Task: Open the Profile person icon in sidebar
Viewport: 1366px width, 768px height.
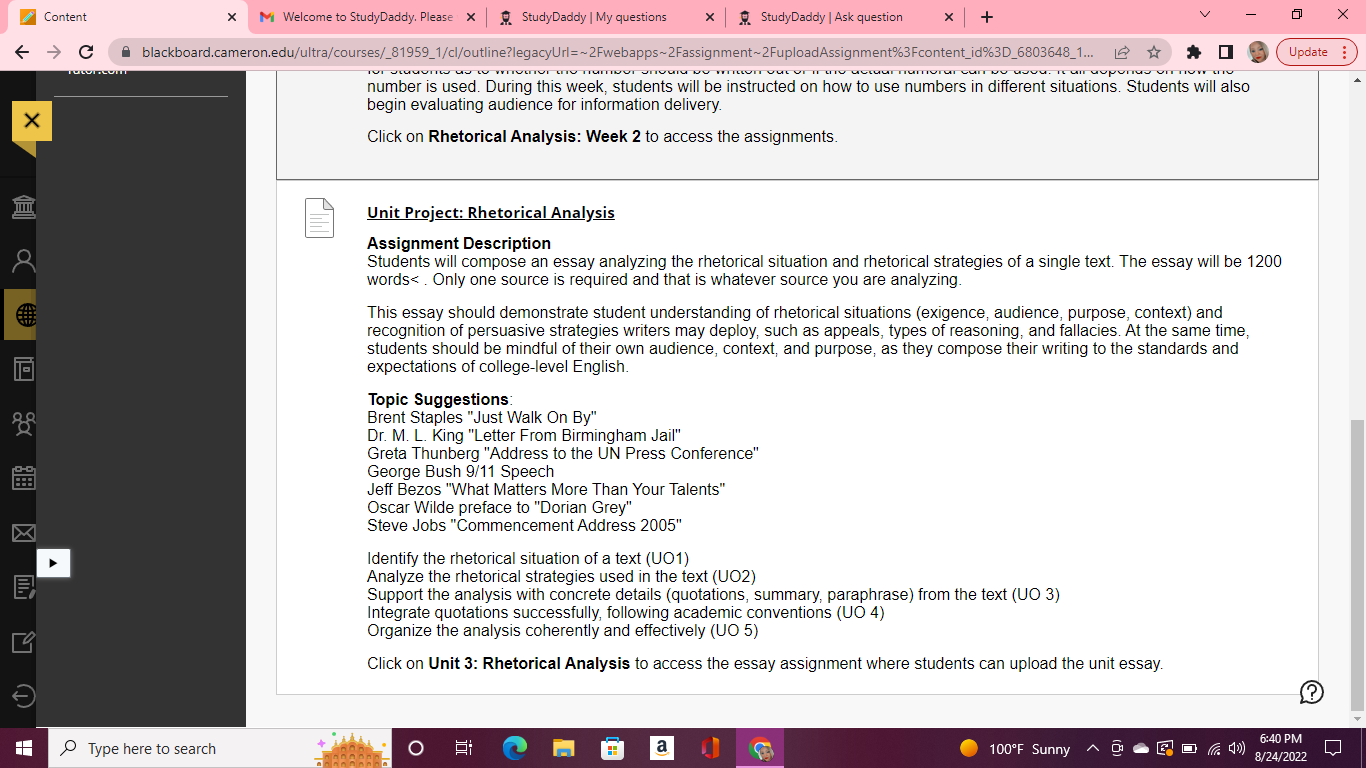Action: (22, 261)
